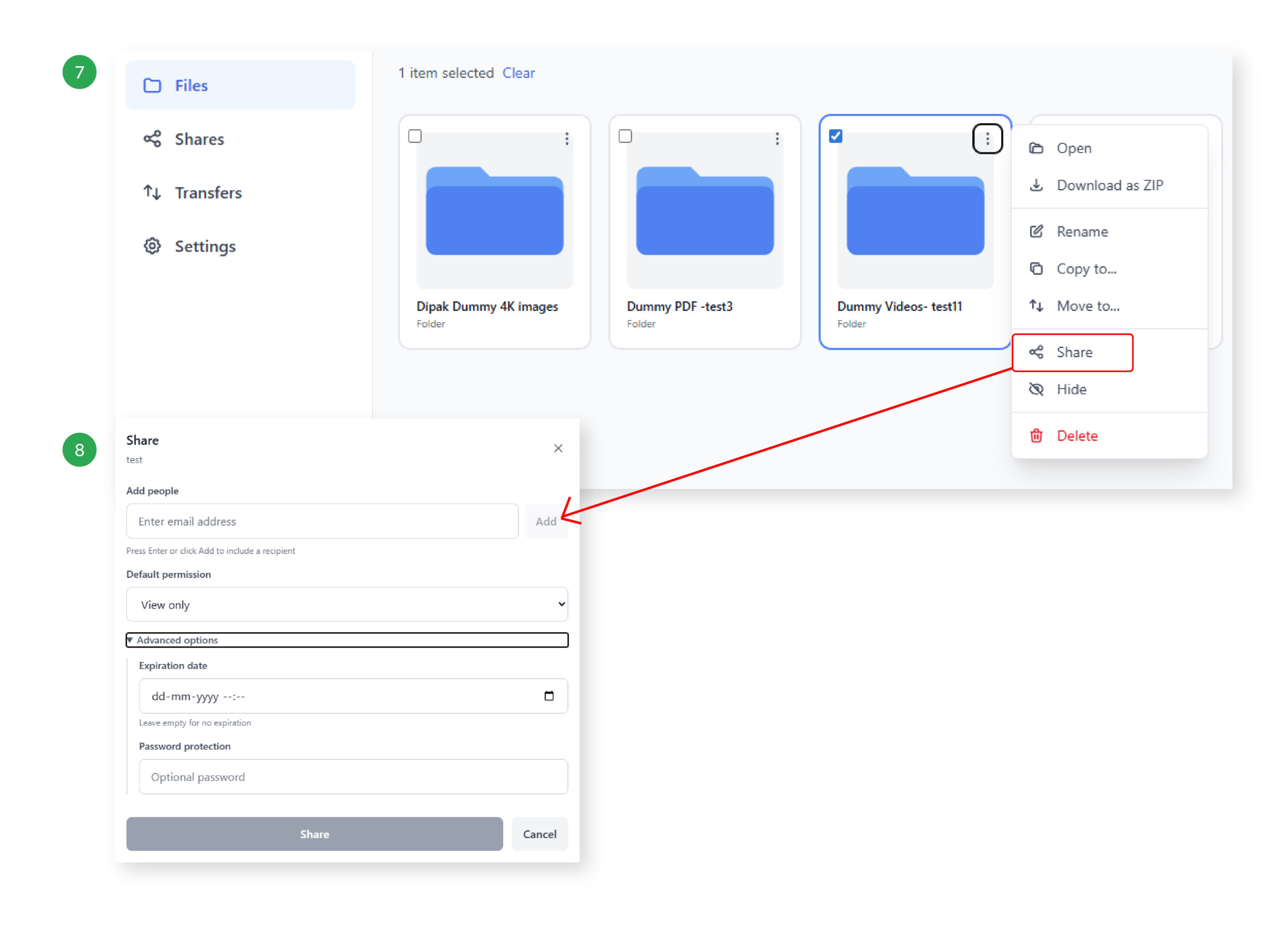Click the Clear selection link
The width and height of the screenshot is (1288, 933).
click(x=518, y=73)
